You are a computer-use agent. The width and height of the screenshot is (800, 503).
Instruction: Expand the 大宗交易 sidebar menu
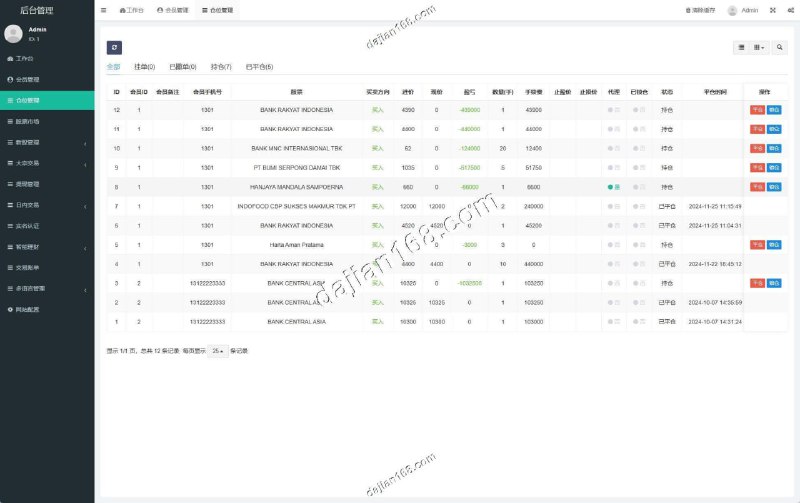46,163
